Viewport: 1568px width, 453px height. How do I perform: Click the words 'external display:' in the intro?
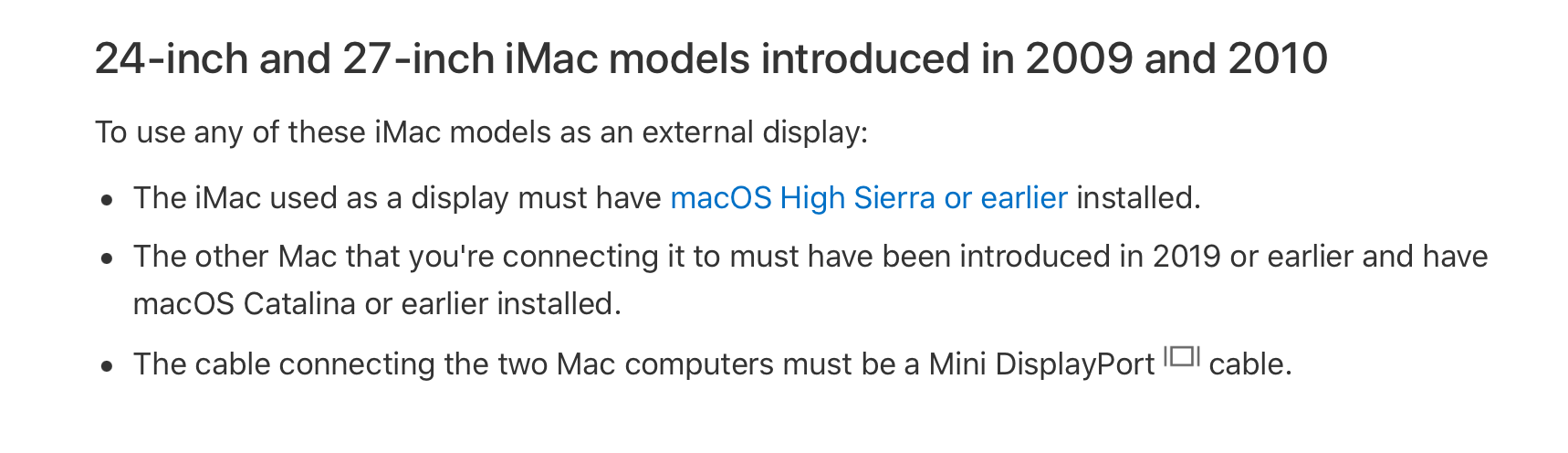pos(755,132)
